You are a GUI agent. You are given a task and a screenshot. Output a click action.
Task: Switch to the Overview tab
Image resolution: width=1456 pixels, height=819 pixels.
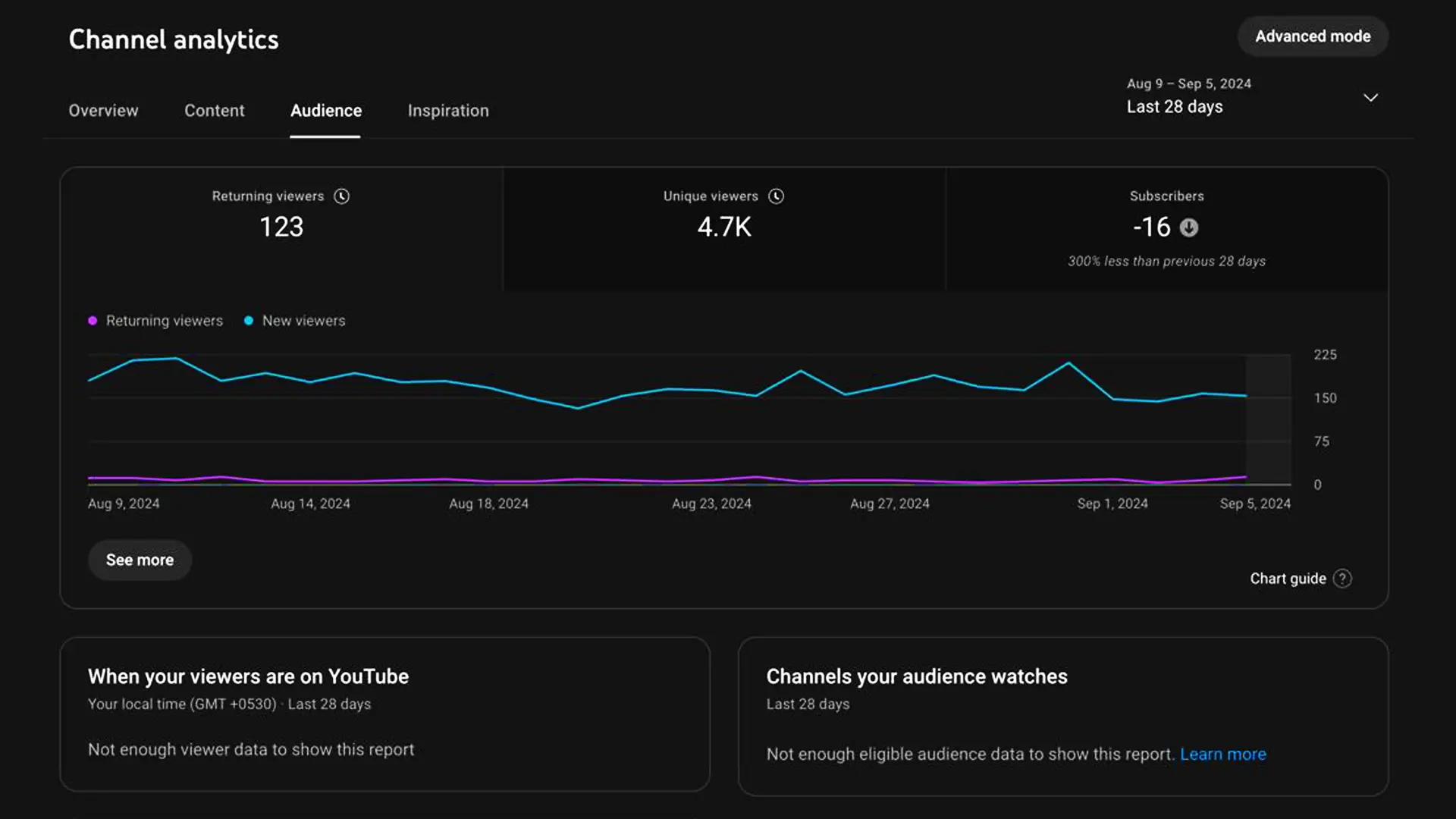(104, 111)
